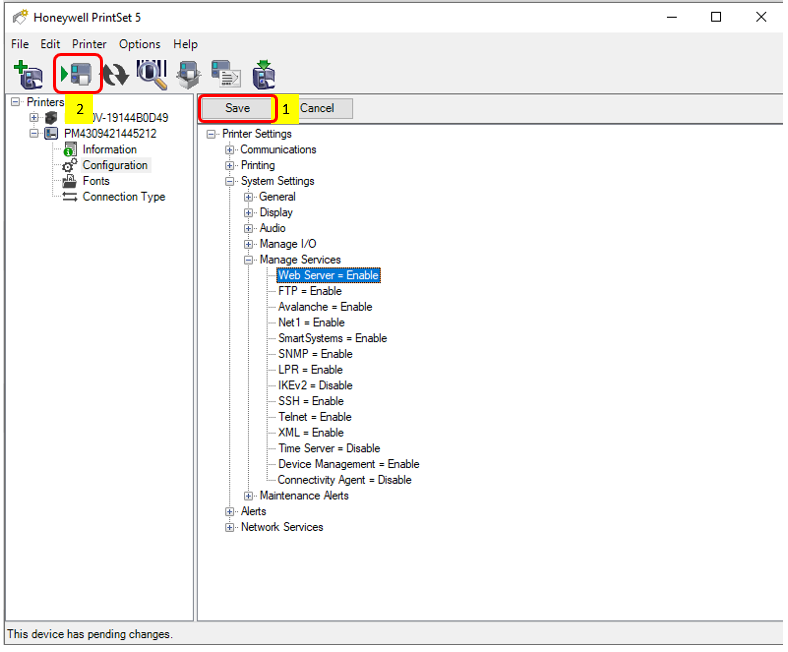Select the Configuration tree label

pos(115,165)
